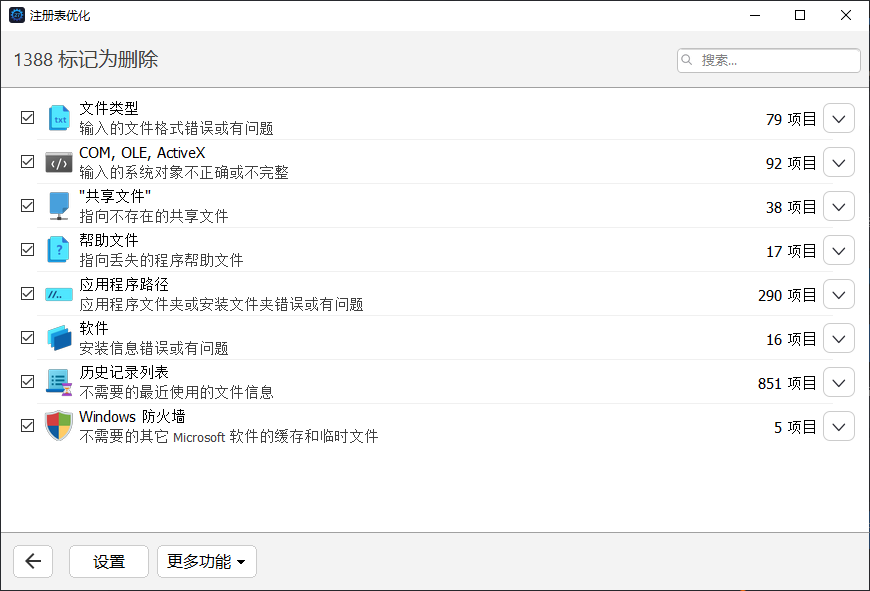
Task: Select the 应用程序路径 application path icon
Action: pos(58,293)
